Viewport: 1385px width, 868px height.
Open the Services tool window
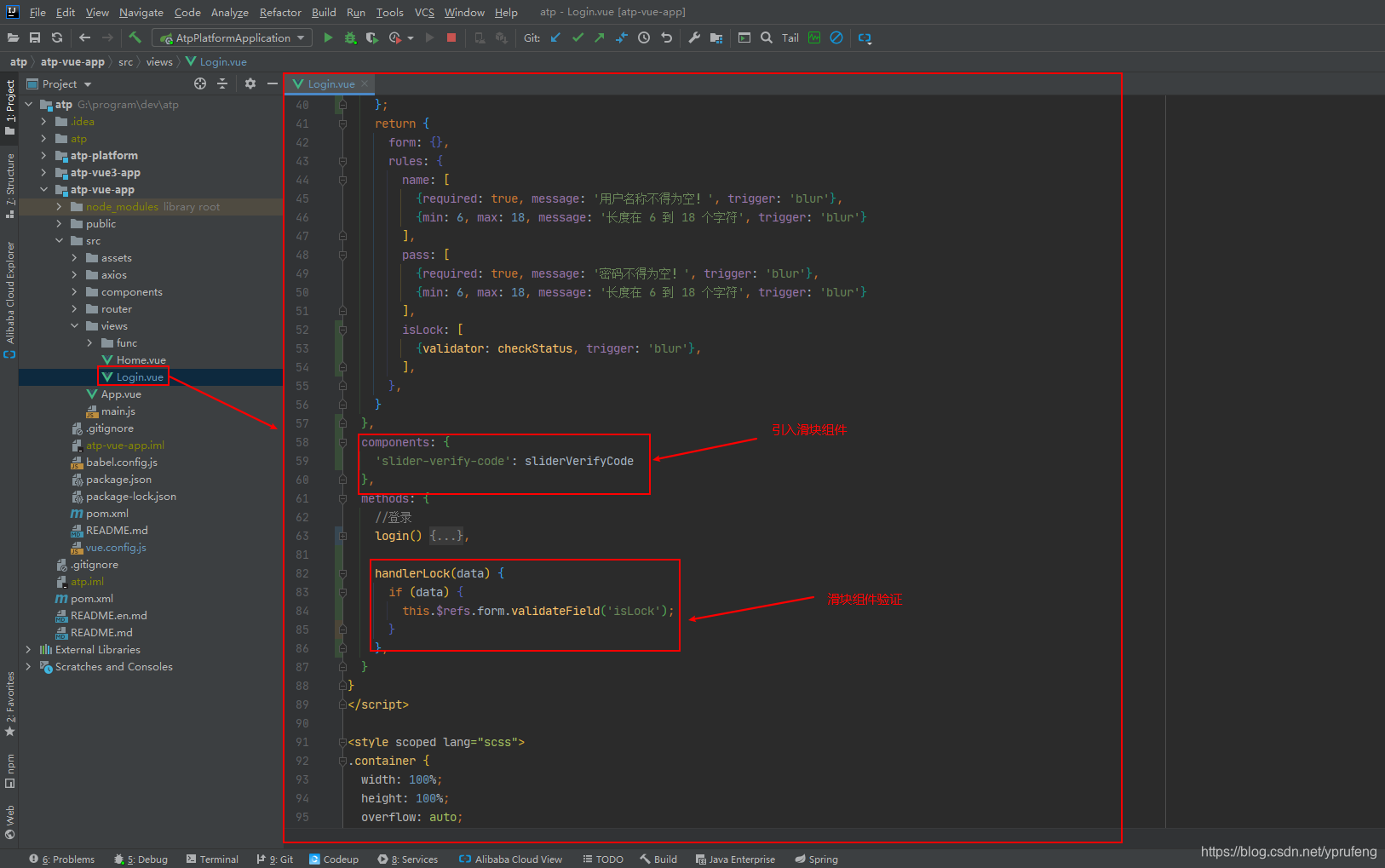coord(408,859)
